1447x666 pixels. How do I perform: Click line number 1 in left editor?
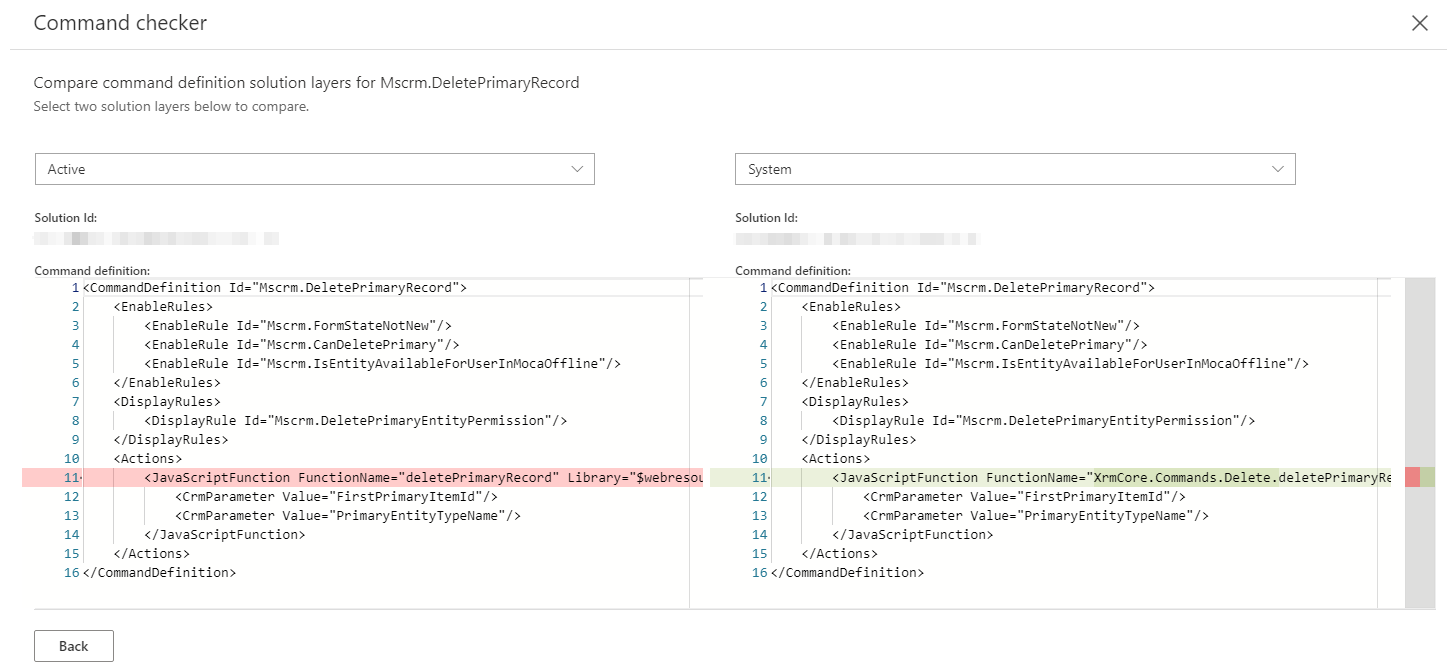pyautogui.click(x=74, y=288)
